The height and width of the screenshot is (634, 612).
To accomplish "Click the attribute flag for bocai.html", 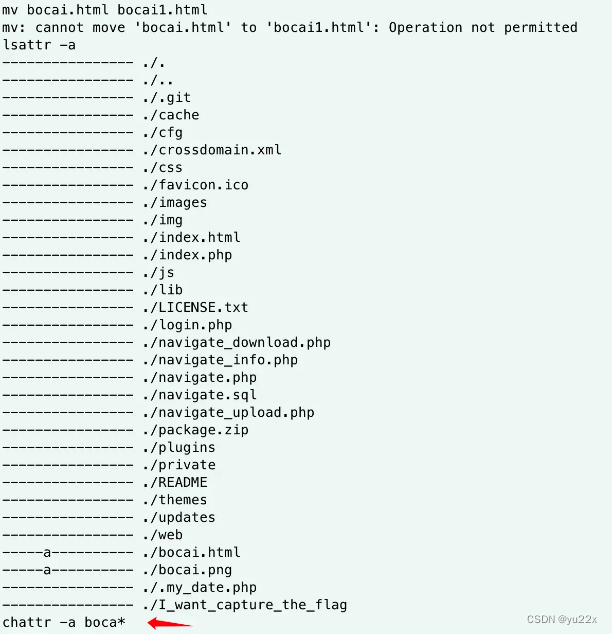I will click(x=47, y=552).
